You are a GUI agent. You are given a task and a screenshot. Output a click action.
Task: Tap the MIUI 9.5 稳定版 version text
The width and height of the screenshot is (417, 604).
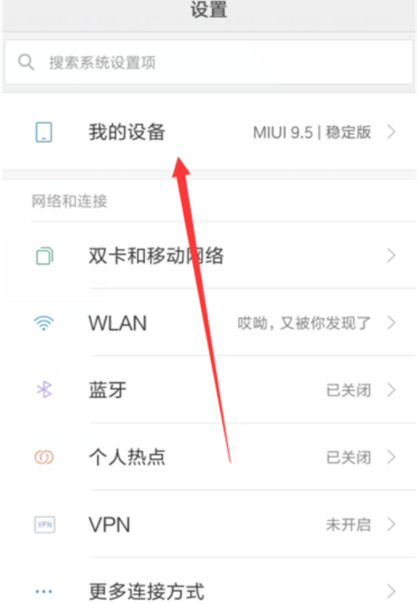pyautogui.click(x=312, y=133)
